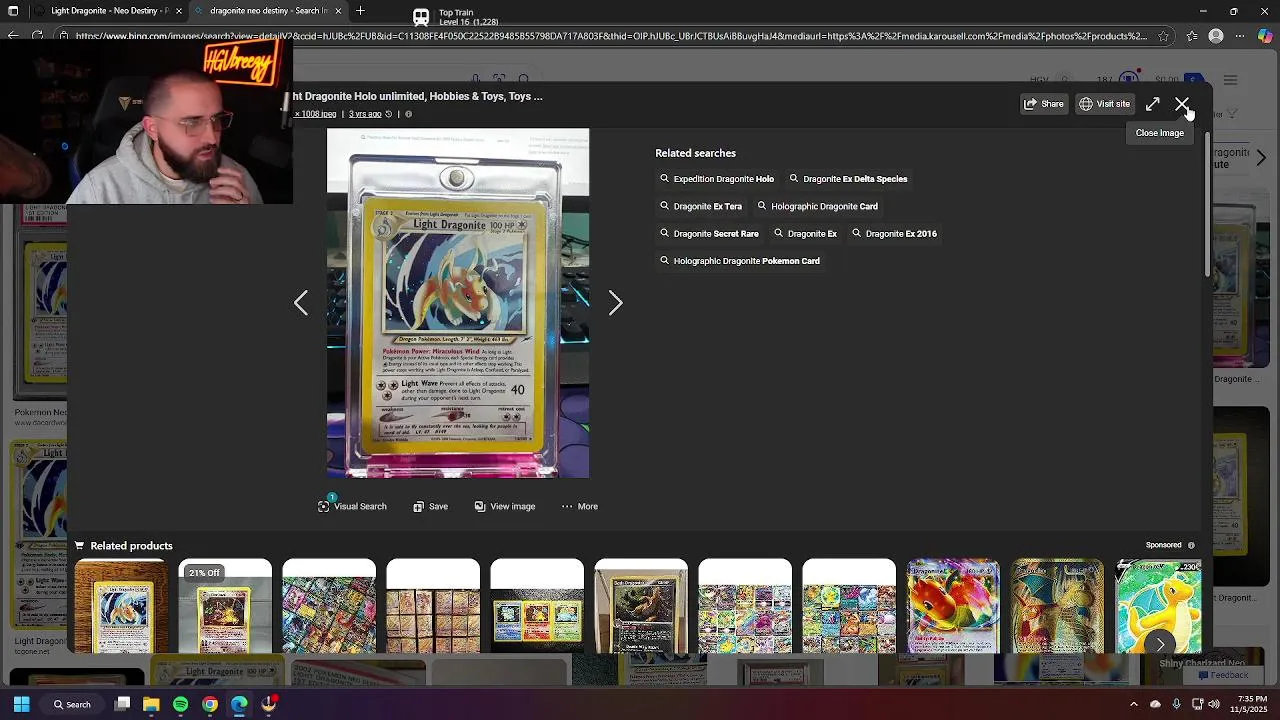Open the browser profile icon
1280x720 pixels.
[1216, 36]
